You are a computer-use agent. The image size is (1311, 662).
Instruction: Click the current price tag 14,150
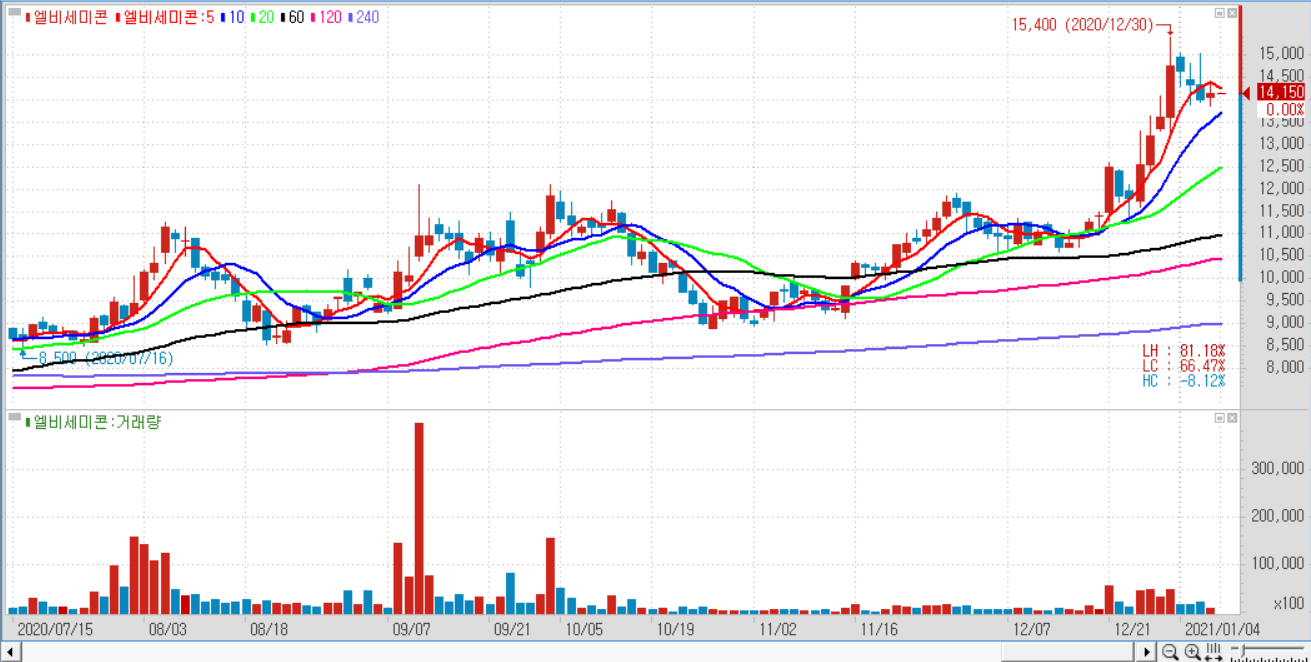click(1281, 92)
